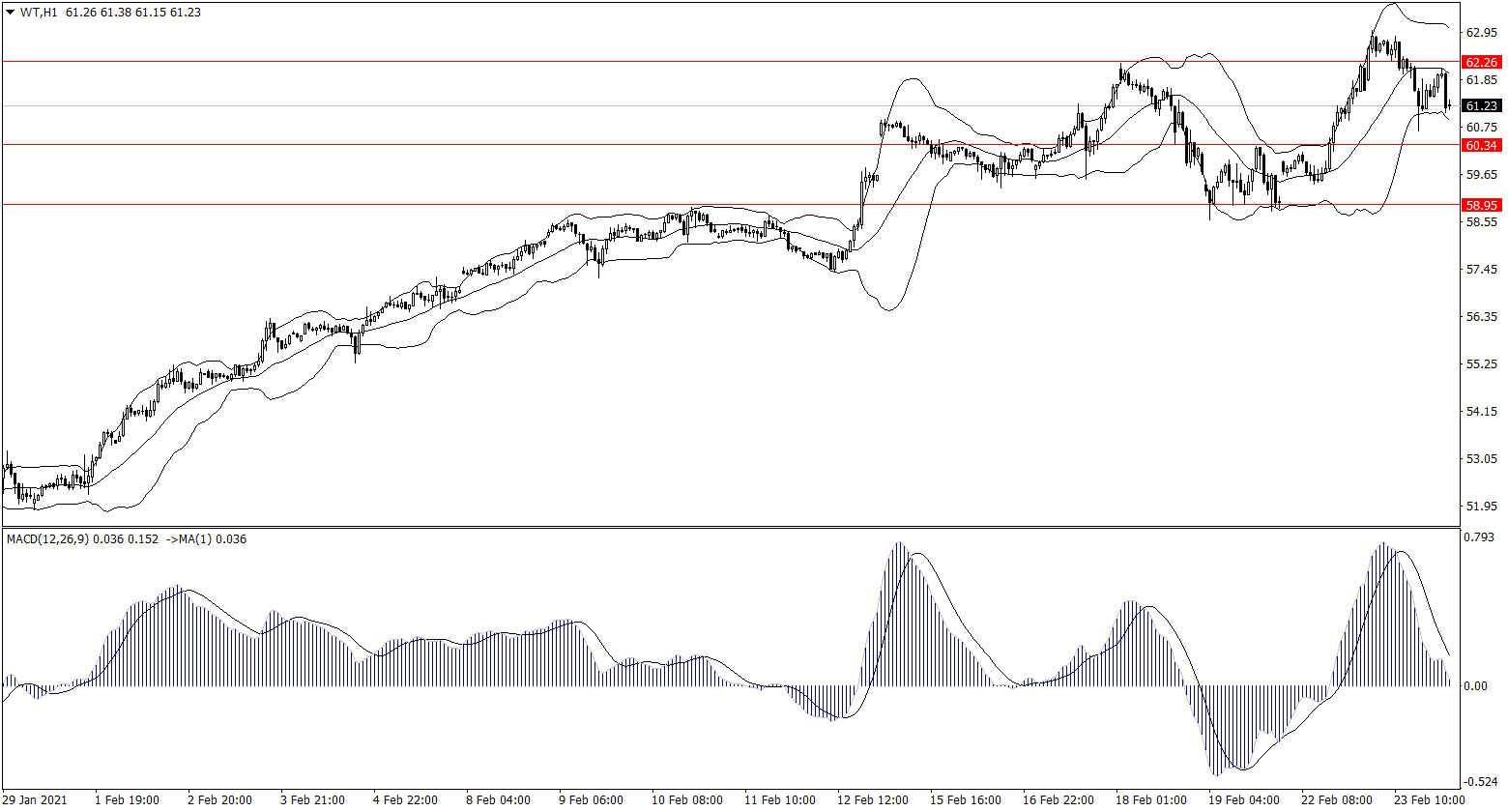The height and width of the screenshot is (812, 1508).
Task: Click the 19 Feb 04:00 time label
Action: point(1242,800)
